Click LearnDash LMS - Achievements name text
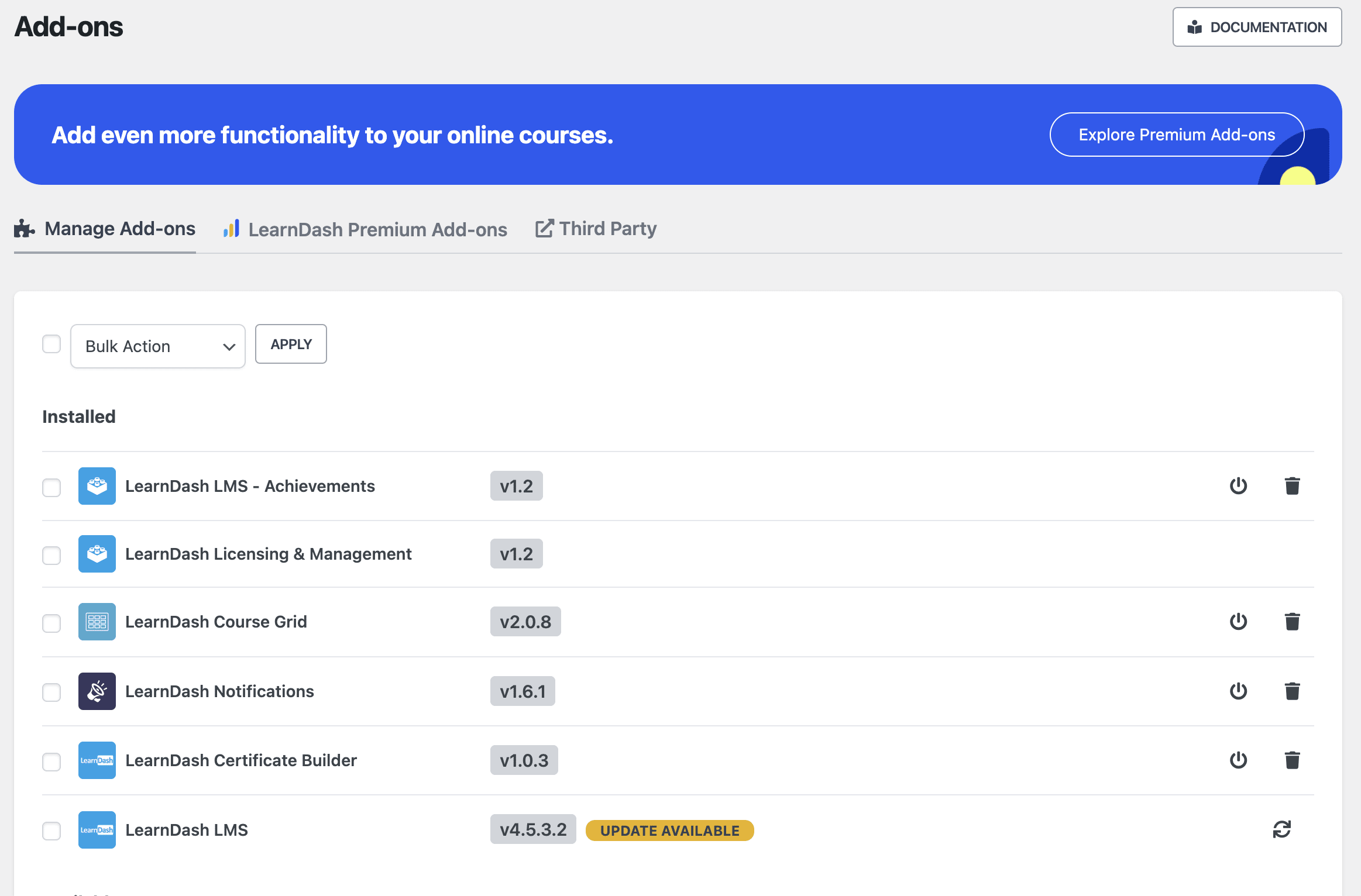 click(x=250, y=486)
